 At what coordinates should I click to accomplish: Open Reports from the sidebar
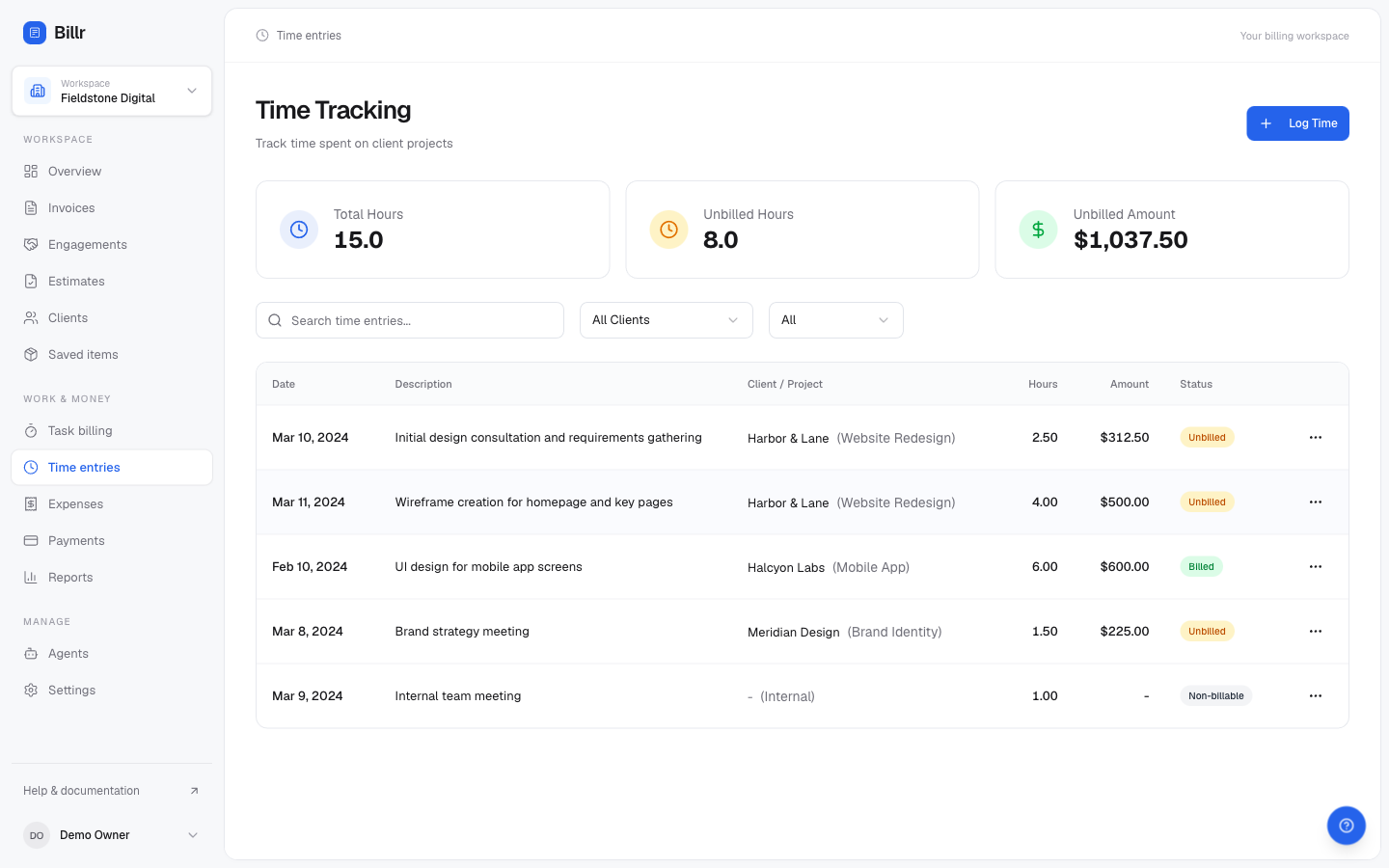point(112,578)
